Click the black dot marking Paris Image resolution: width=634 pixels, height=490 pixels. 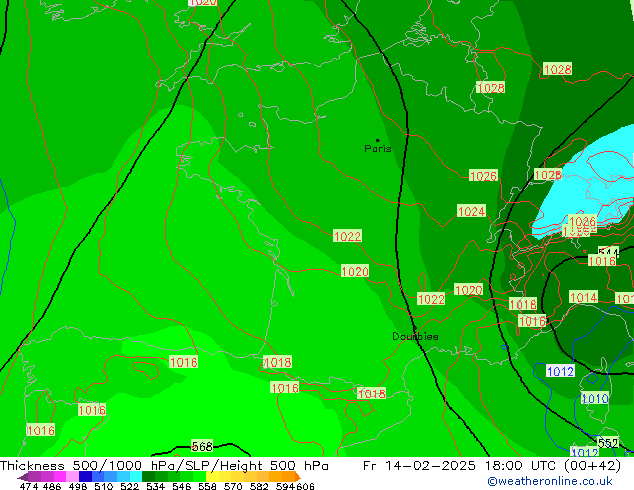pos(378,140)
